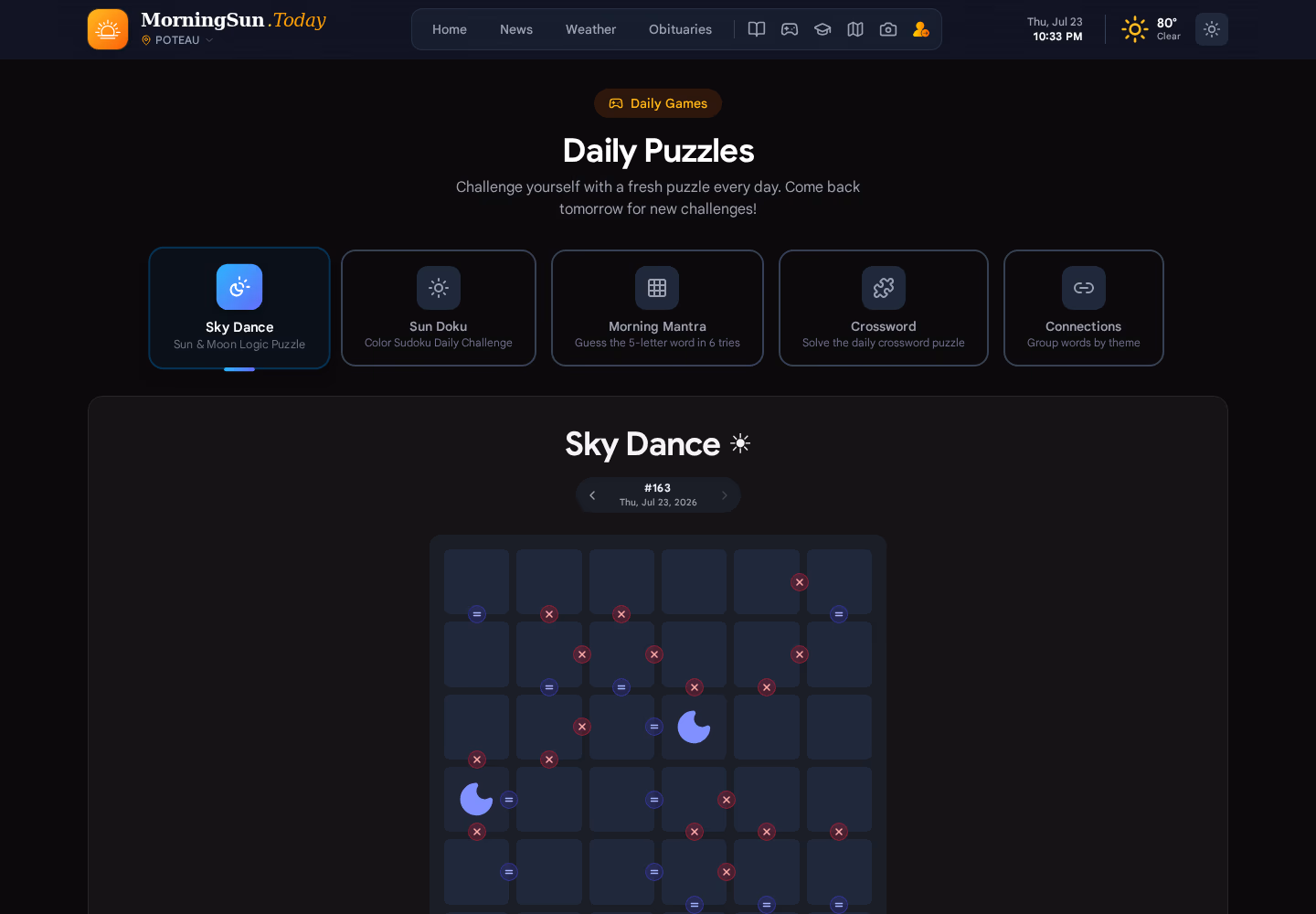Click the sun weather icon beside 80°
The width and height of the screenshot is (1316, 914).
point(1135,29)
